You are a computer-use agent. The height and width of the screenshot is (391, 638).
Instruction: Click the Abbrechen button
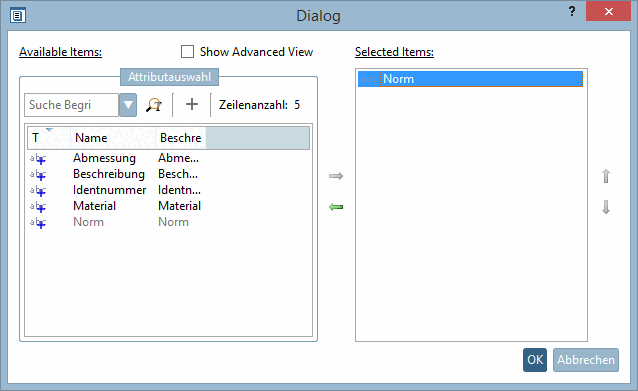[x=586, y=360]
